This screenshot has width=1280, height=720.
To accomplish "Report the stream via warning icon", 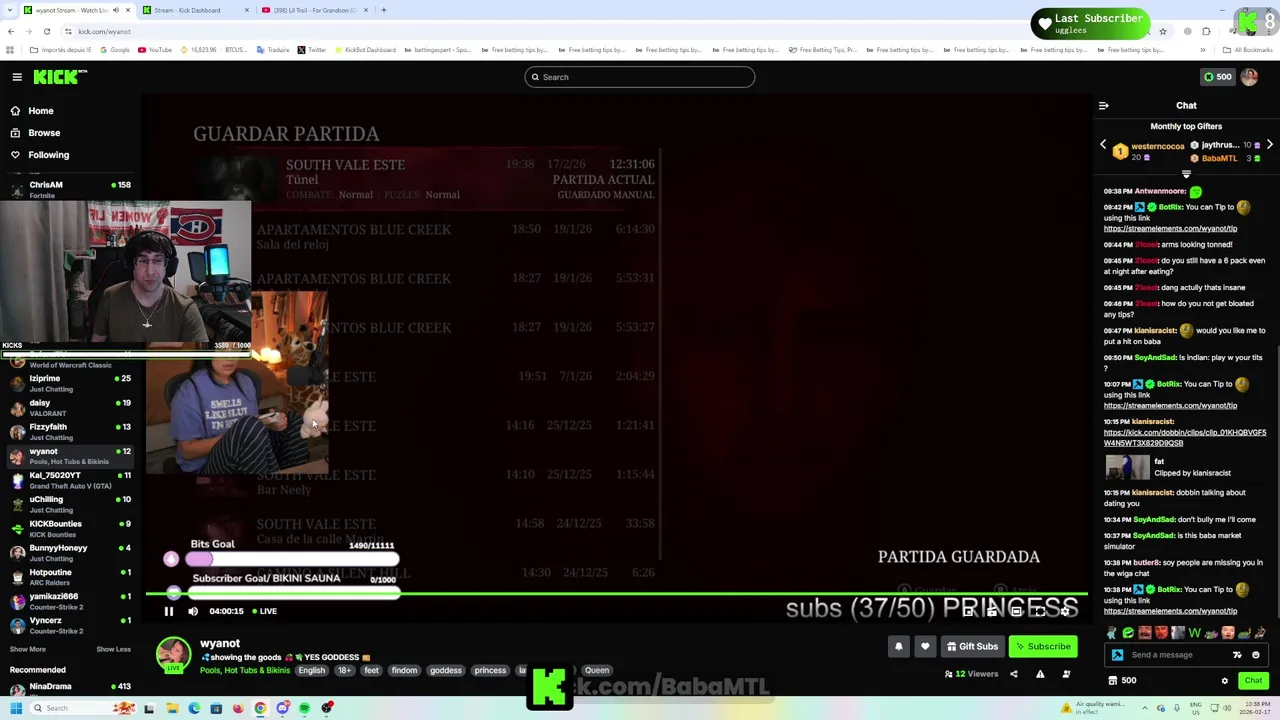I will pyautogui.click(x=1040, y=674).
